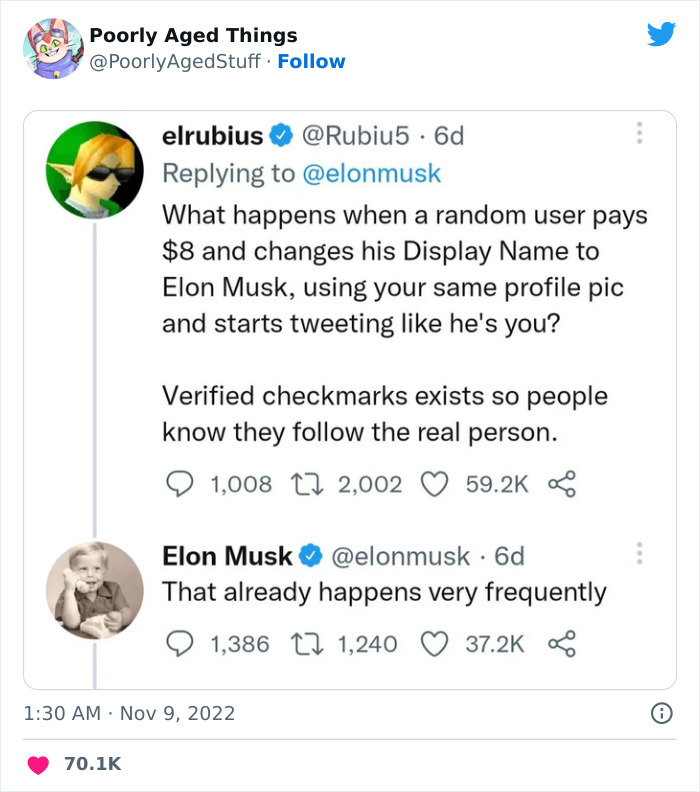Open three-dot menu on elrubius tweet
The image size is (700, 792).
pyautogui.click(x=640, y=134)
